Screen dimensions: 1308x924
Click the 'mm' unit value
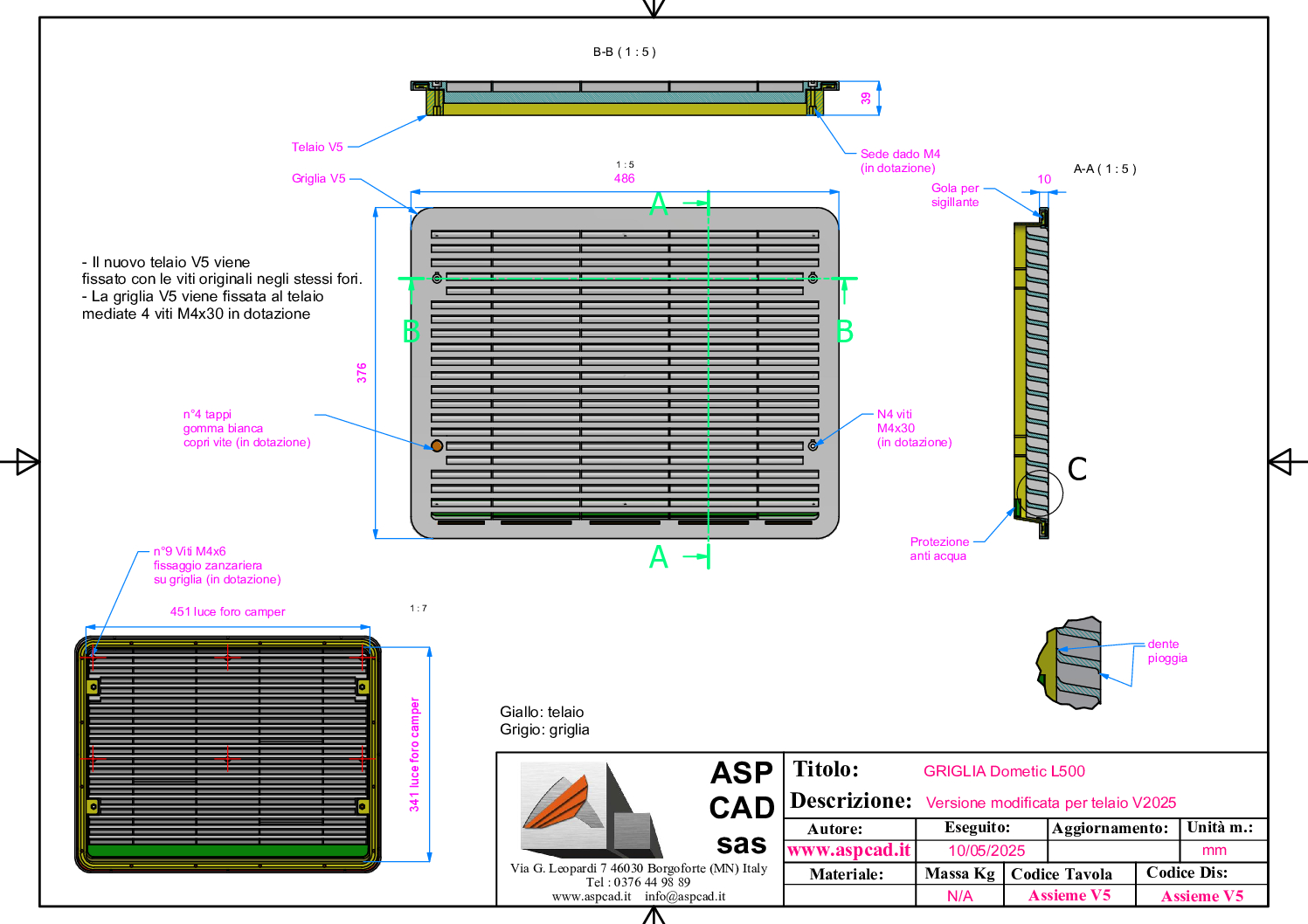pyautogui.click(x=1215, y=850)
